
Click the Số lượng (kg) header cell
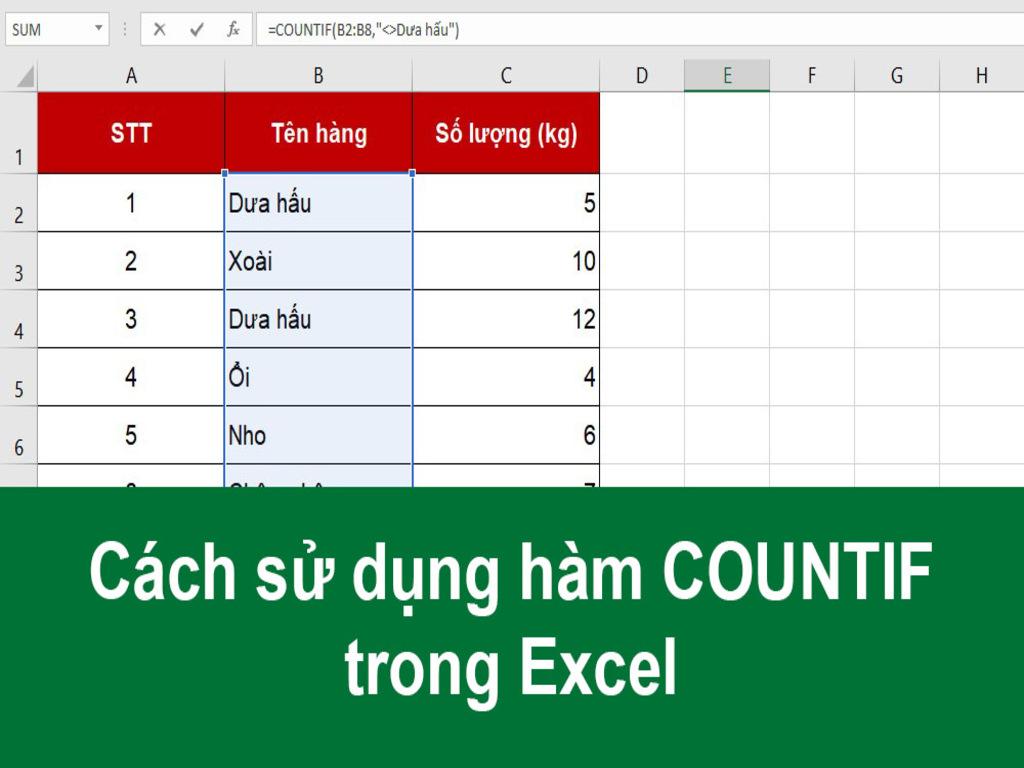pos(506,133)
